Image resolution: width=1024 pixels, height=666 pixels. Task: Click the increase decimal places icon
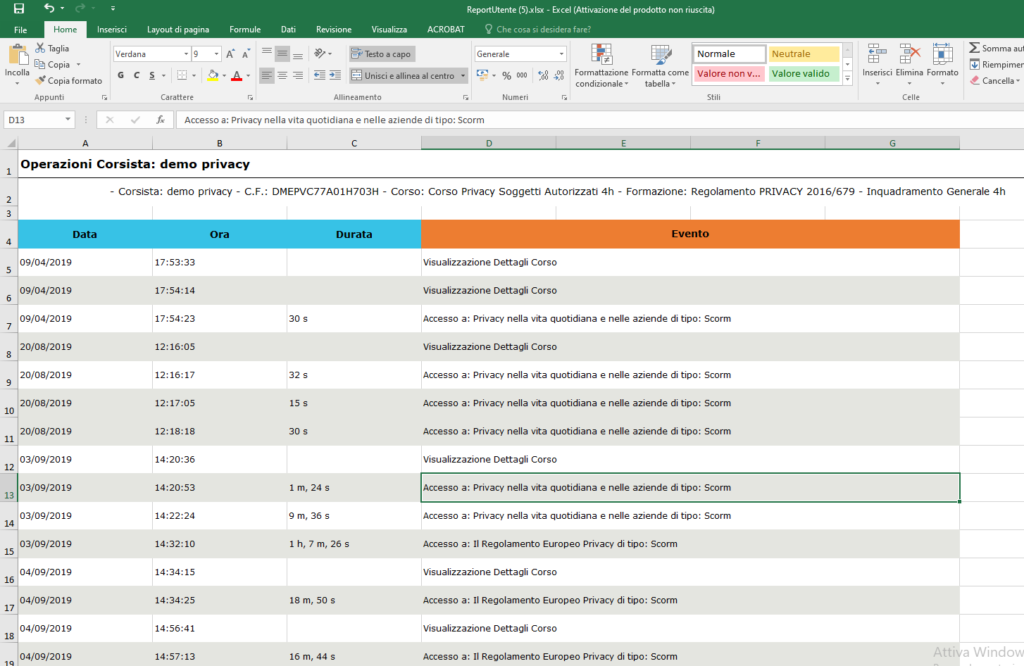click(x=543, y=76)
